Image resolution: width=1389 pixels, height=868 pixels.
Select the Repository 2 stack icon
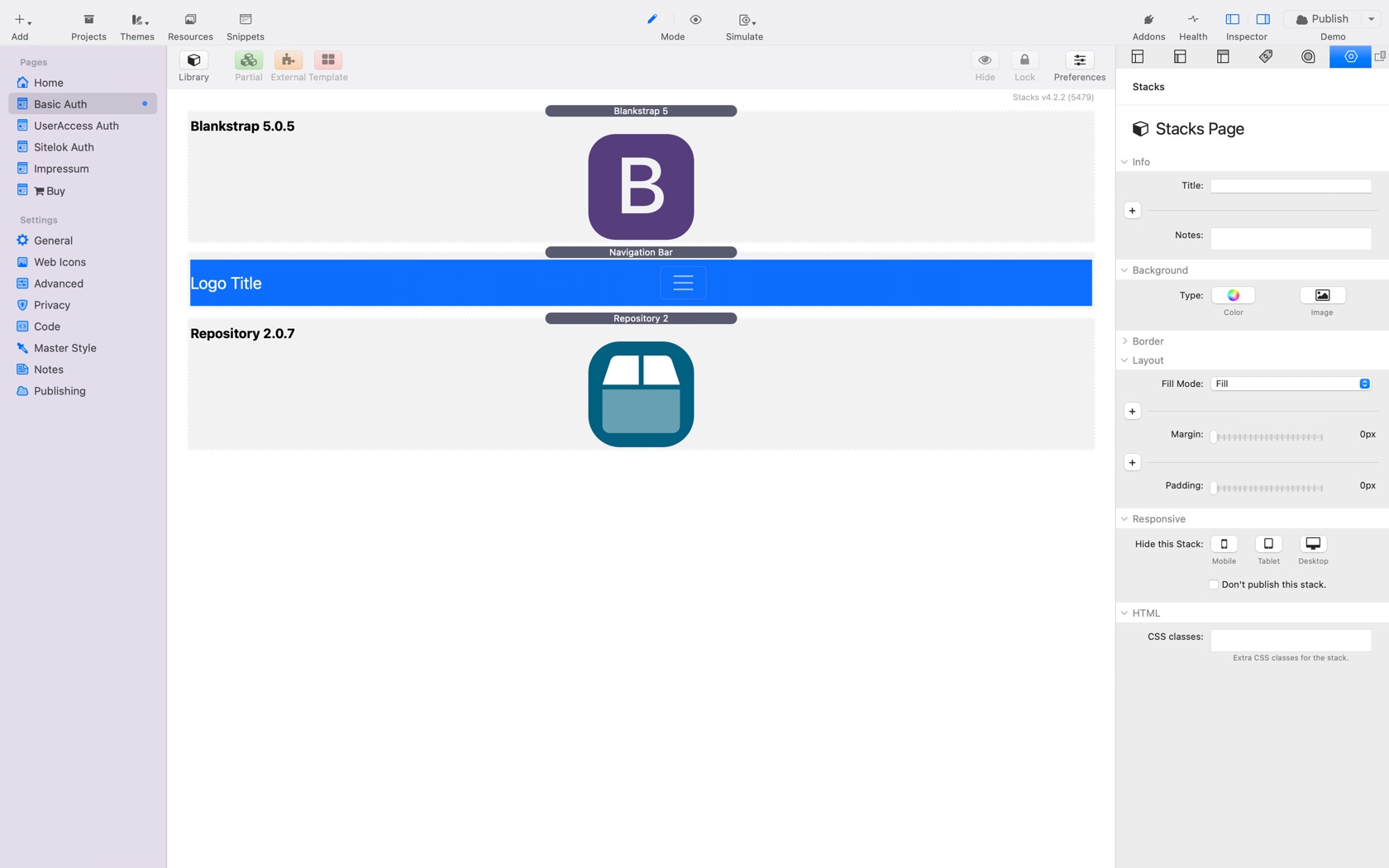pyautogui.click(x=641, y=394)
